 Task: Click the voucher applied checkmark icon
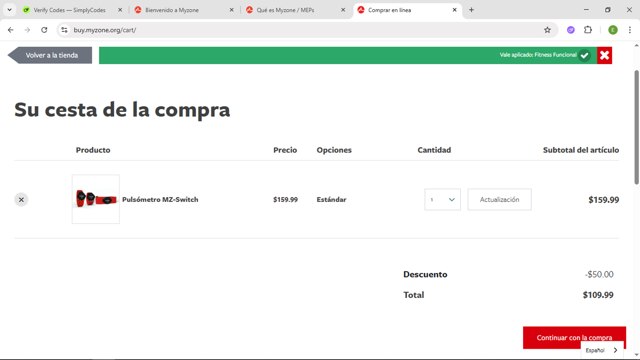coord(584,55)
